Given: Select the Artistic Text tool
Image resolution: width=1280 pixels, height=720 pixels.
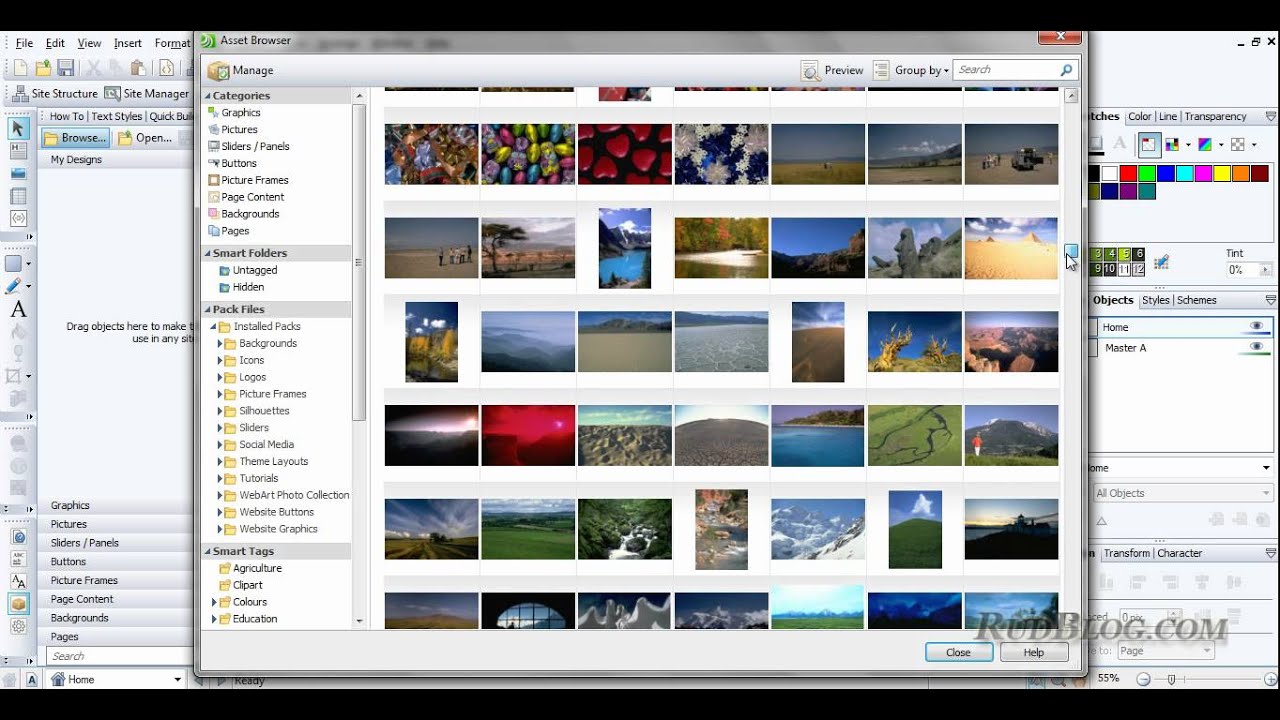Looking at the screenshot, I should click(17, 309).
